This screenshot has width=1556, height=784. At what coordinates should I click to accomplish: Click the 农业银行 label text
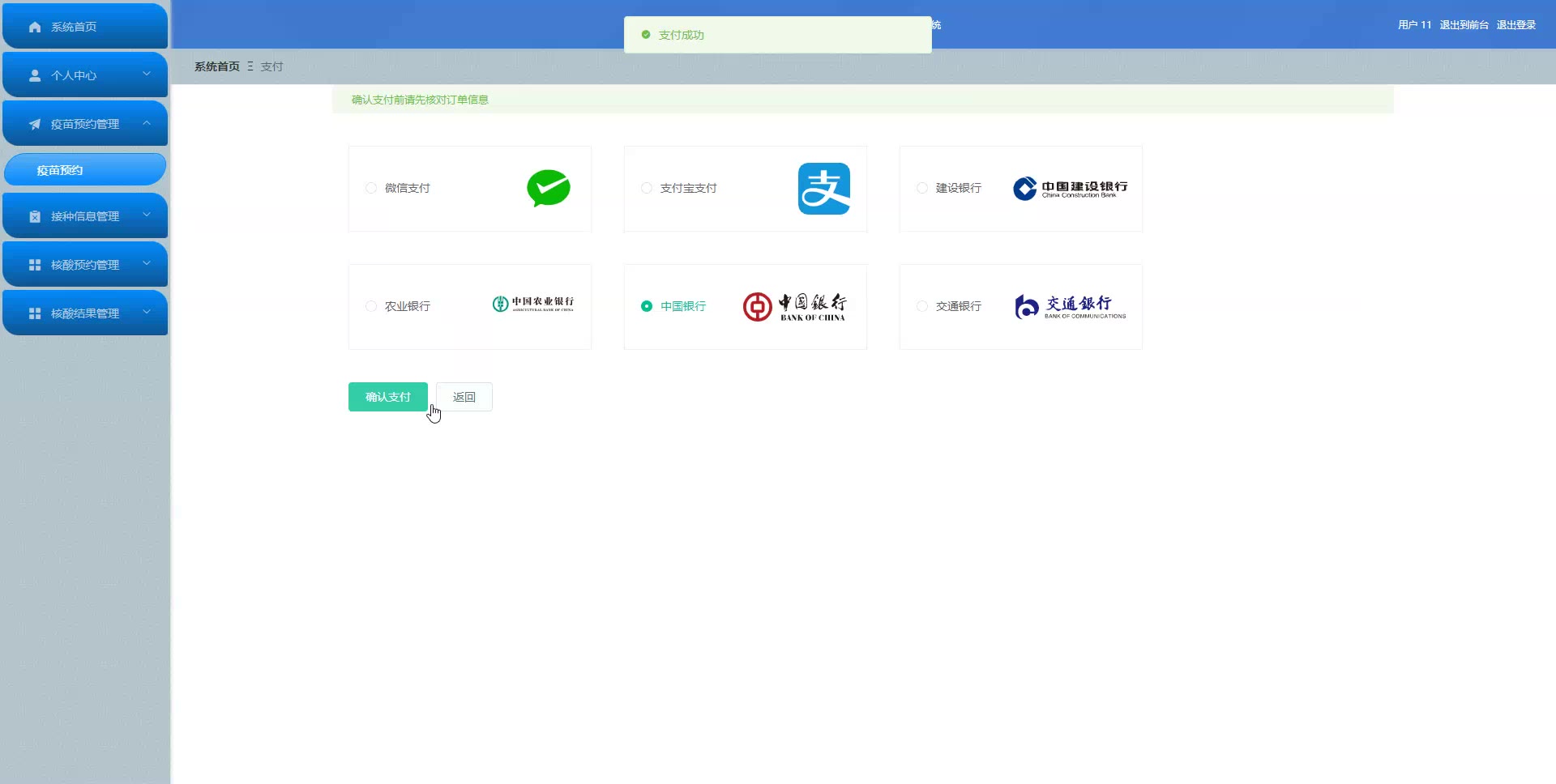tap(408, 306)
